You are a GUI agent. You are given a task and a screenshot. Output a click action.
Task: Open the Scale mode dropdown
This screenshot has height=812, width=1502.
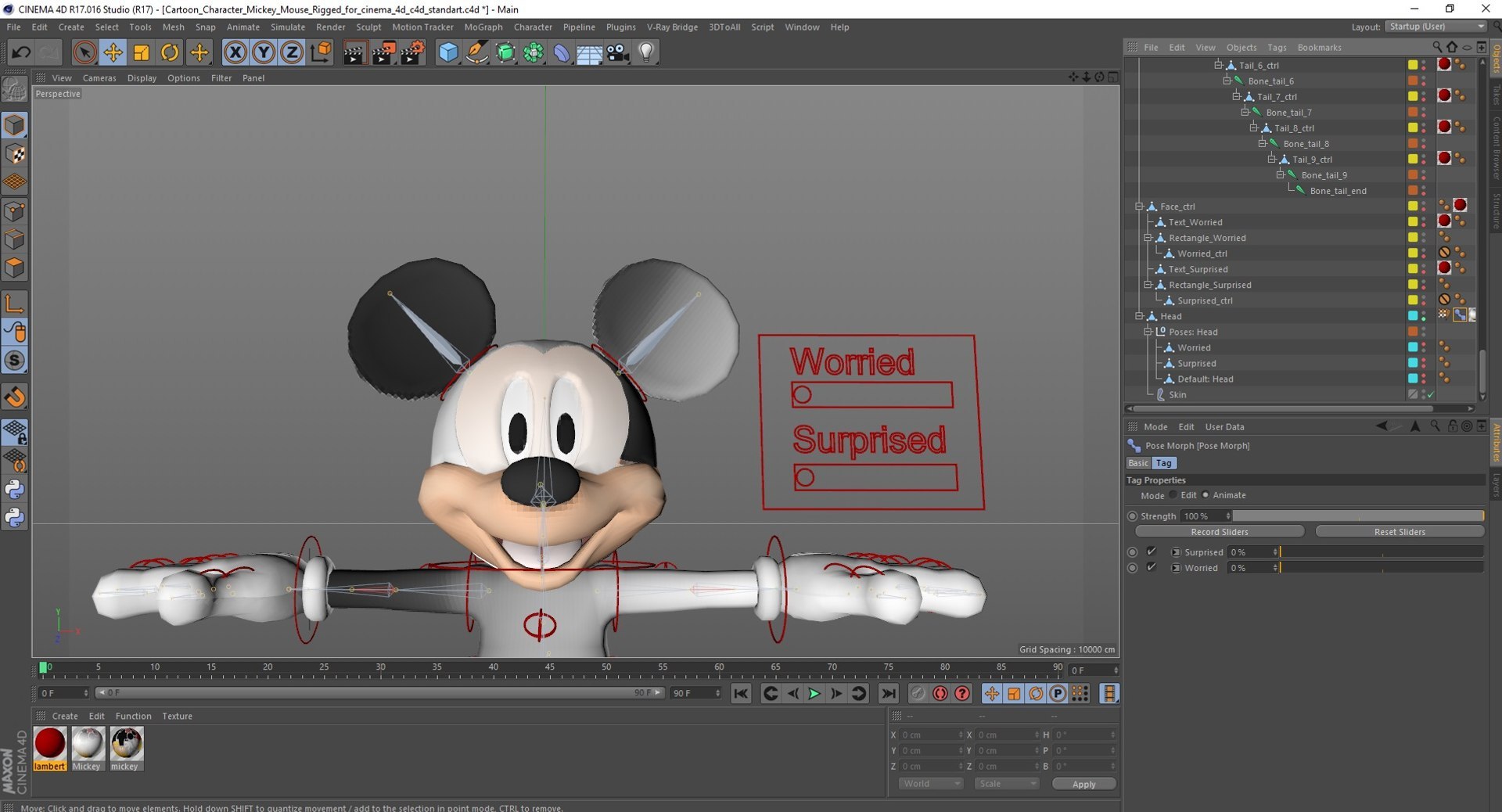[1007, 784]
